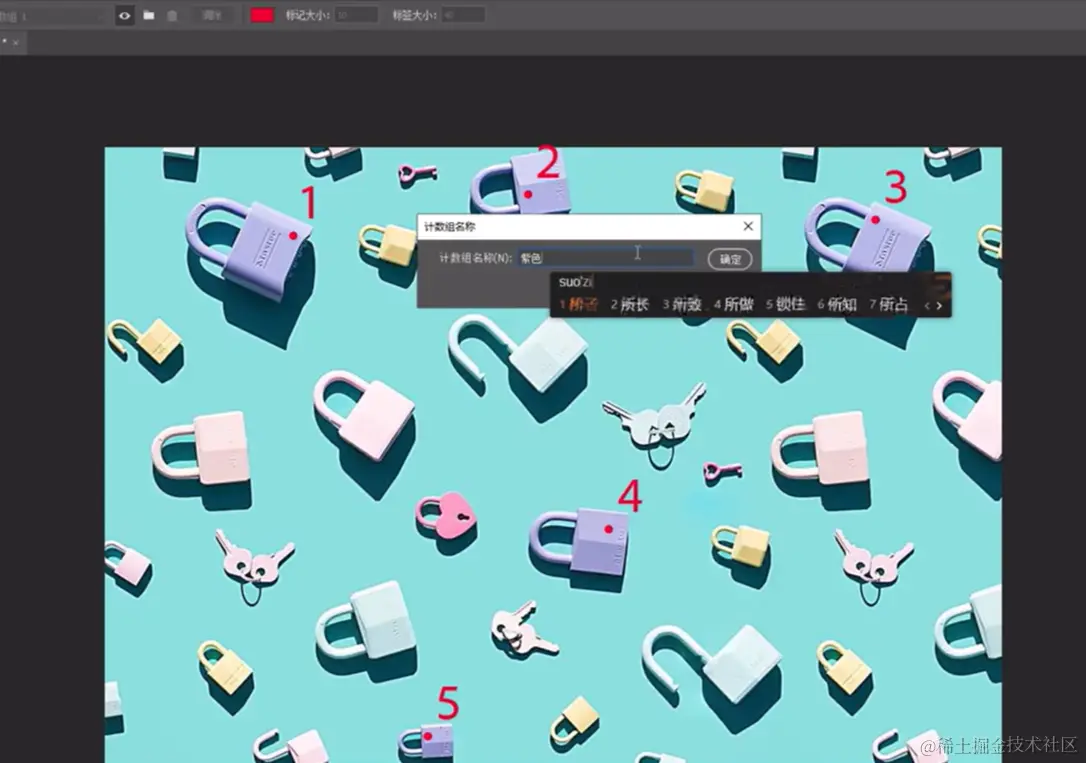Choose IME candidate 6 所知
This screenshot has width=1086, height=763.
pyautogui.click(x=837, y=304)
